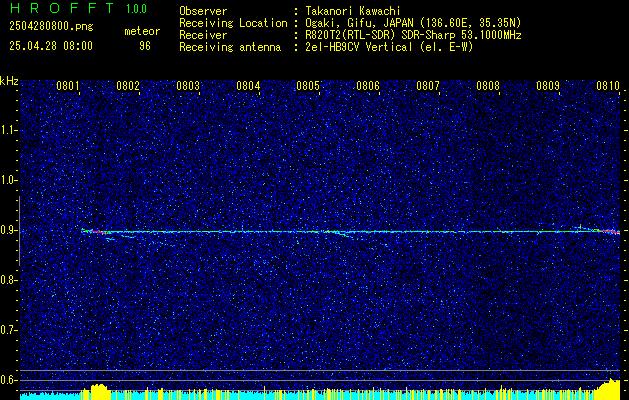The image size is (629, 400).
Task: Click the 0.8 frequency axis label
Action: [8, 280]
